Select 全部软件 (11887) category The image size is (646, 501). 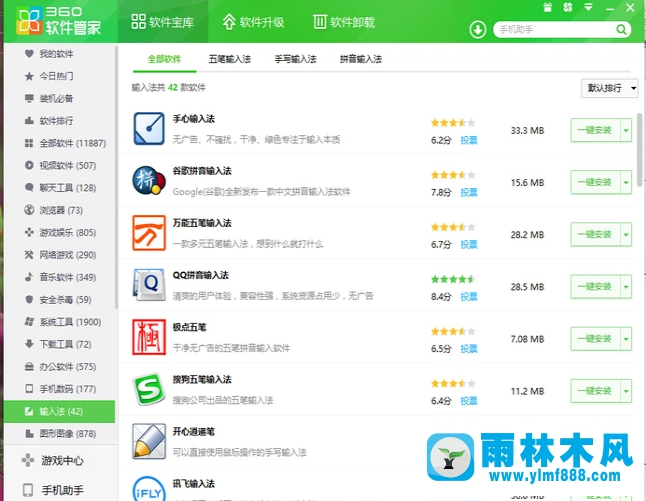[x=65, y=143]
